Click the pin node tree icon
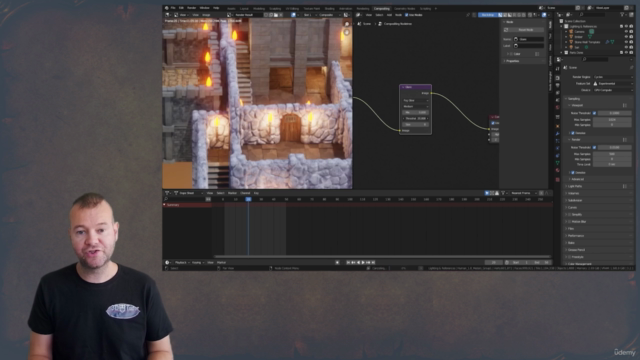640x360 pixels. click(468, 15)
